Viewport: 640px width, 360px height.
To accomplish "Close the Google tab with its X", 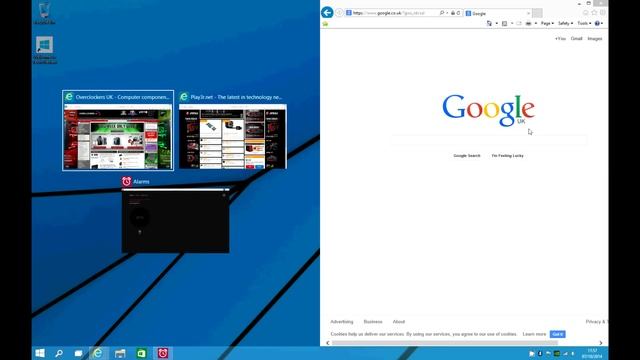I will 529,13.
